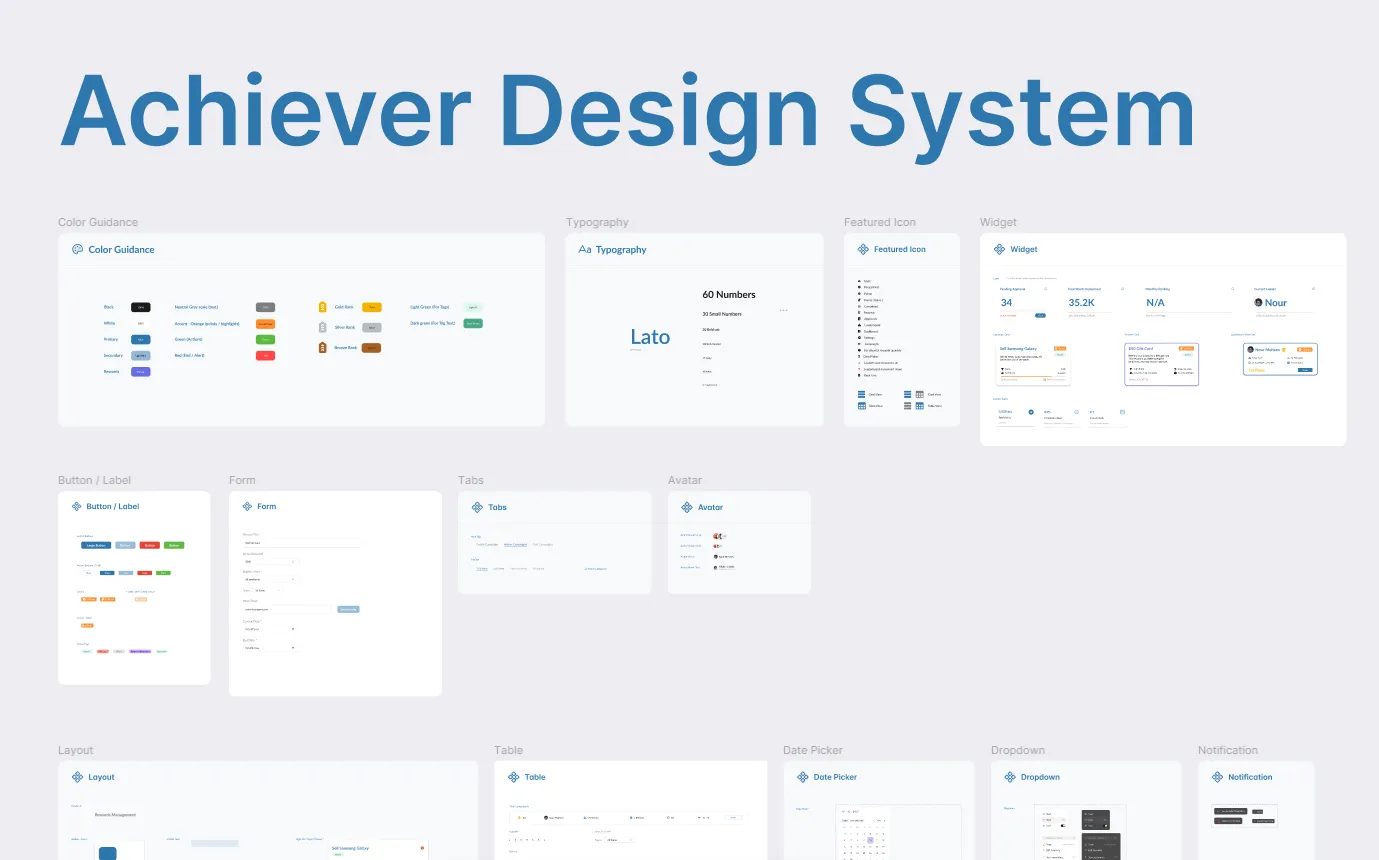
Task: Click the emblem icon in Form frame header
Action: coord(247,506)
